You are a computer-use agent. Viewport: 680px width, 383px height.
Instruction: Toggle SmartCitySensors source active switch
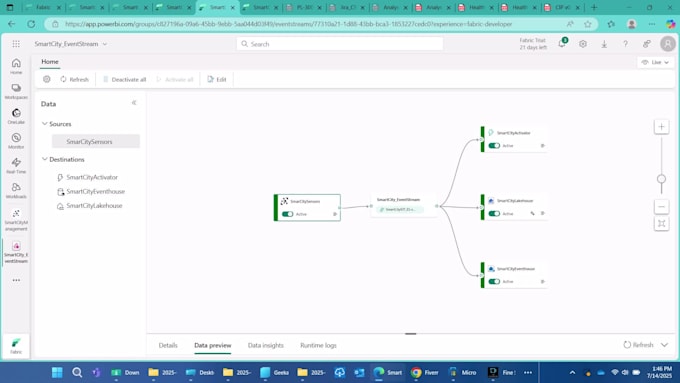[x=288, y=214]
